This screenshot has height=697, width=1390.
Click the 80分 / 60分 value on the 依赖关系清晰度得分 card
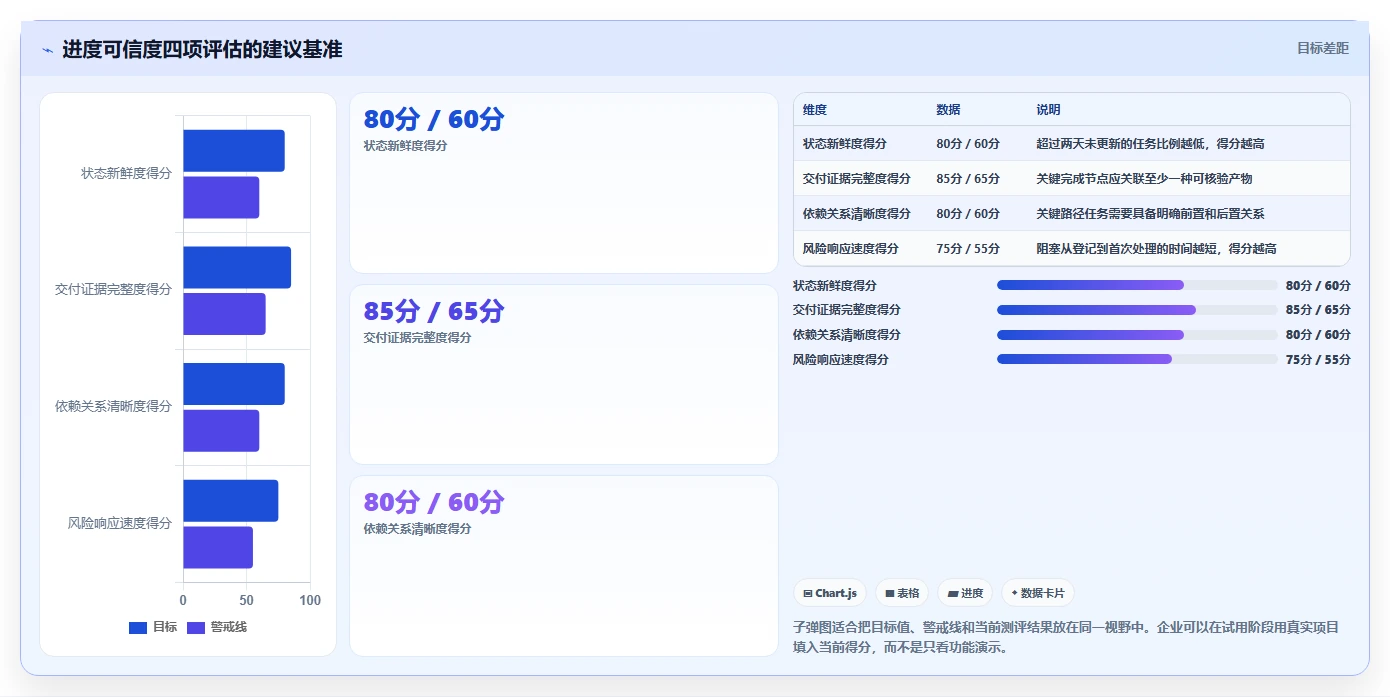click(434, 502)
